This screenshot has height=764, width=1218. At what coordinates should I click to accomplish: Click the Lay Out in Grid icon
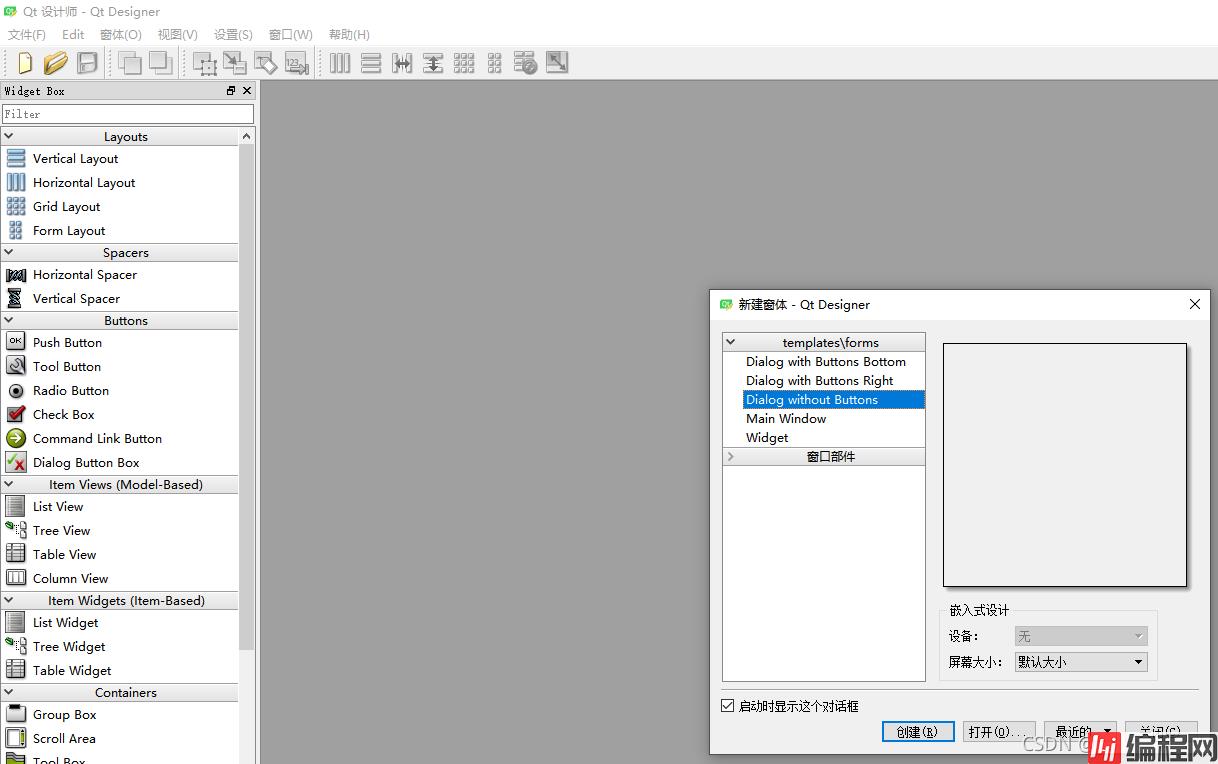[x=464, y=63]
